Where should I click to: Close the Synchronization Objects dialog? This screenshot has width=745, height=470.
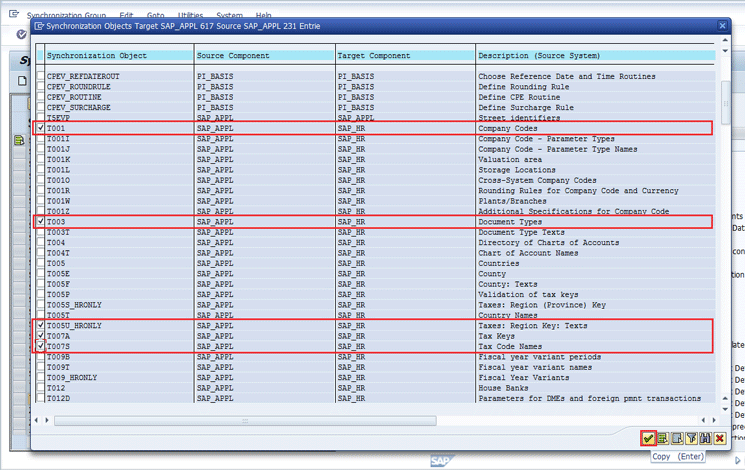coord(722,26)
